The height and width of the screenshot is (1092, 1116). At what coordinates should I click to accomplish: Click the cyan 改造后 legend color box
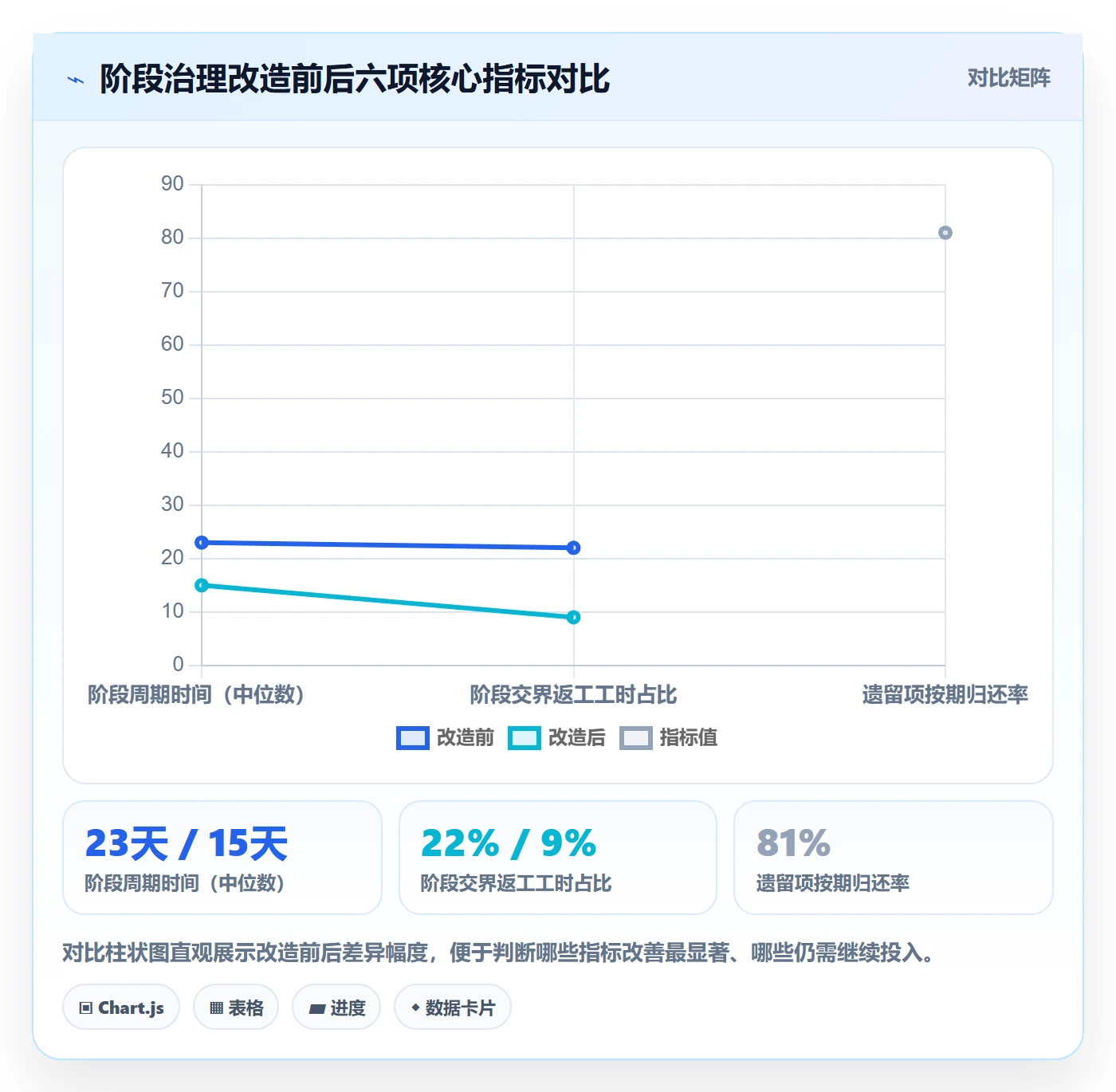point(525,738)
